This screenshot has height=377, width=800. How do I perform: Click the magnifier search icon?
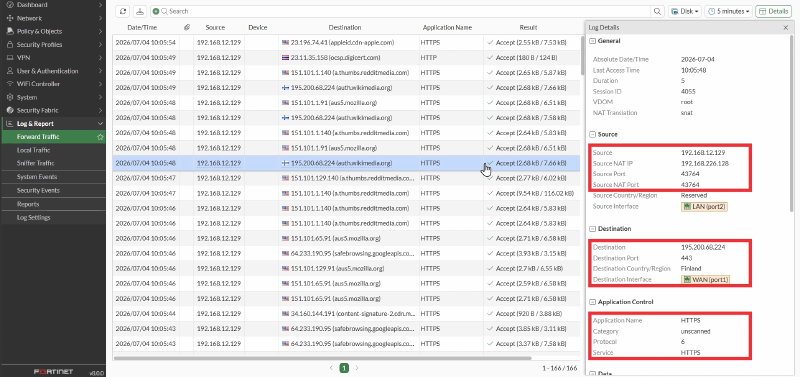pyautogui.click(x=657, y=11)
